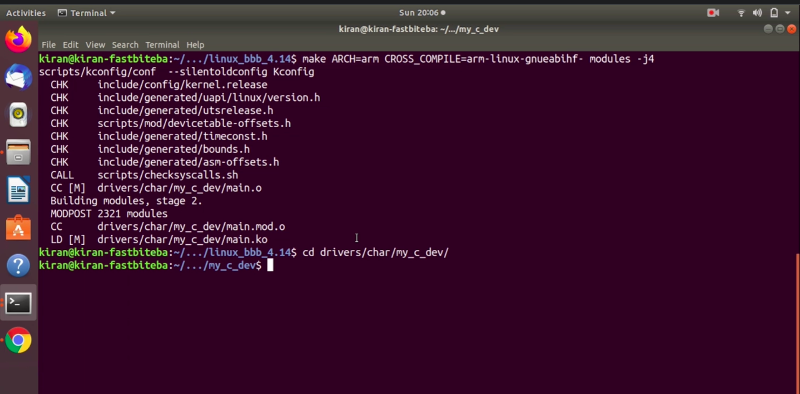Viewport: 800px width, 394px height.
Task: Open the Help menu
Action: coord(195,44)
